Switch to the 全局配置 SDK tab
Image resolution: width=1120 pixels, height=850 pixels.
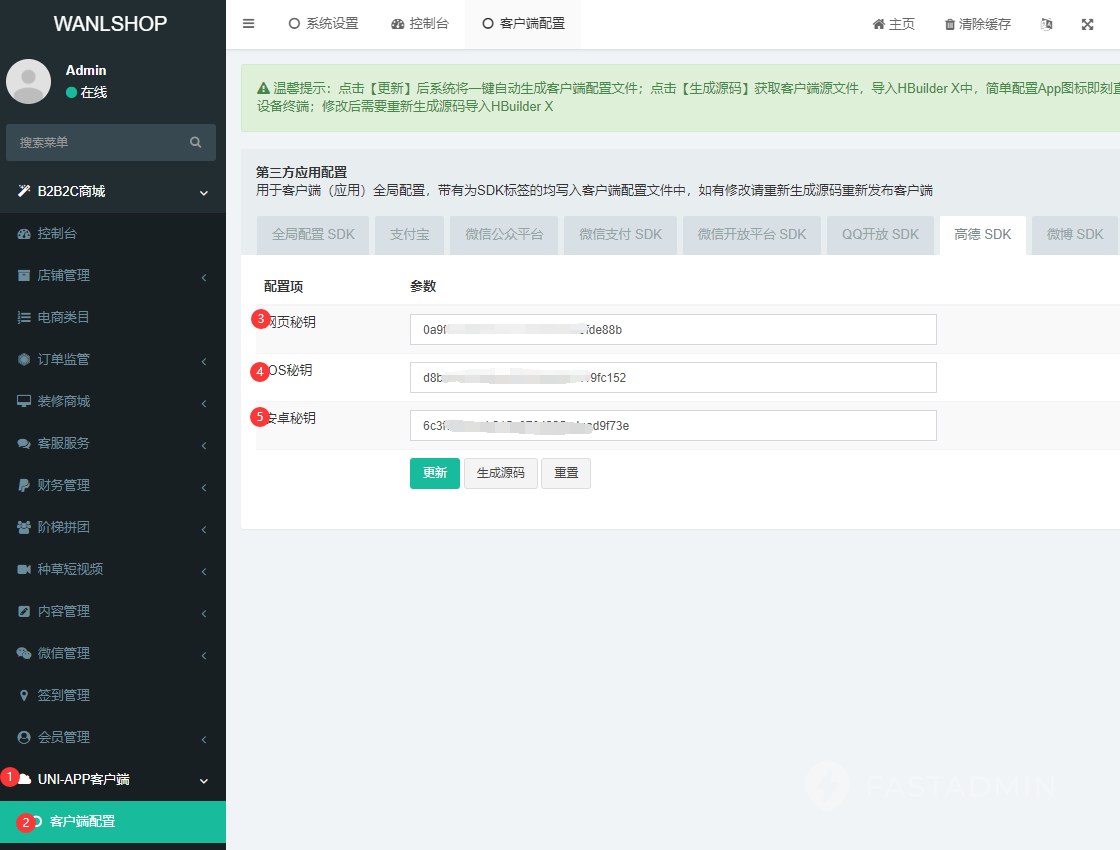click(313, 234)
